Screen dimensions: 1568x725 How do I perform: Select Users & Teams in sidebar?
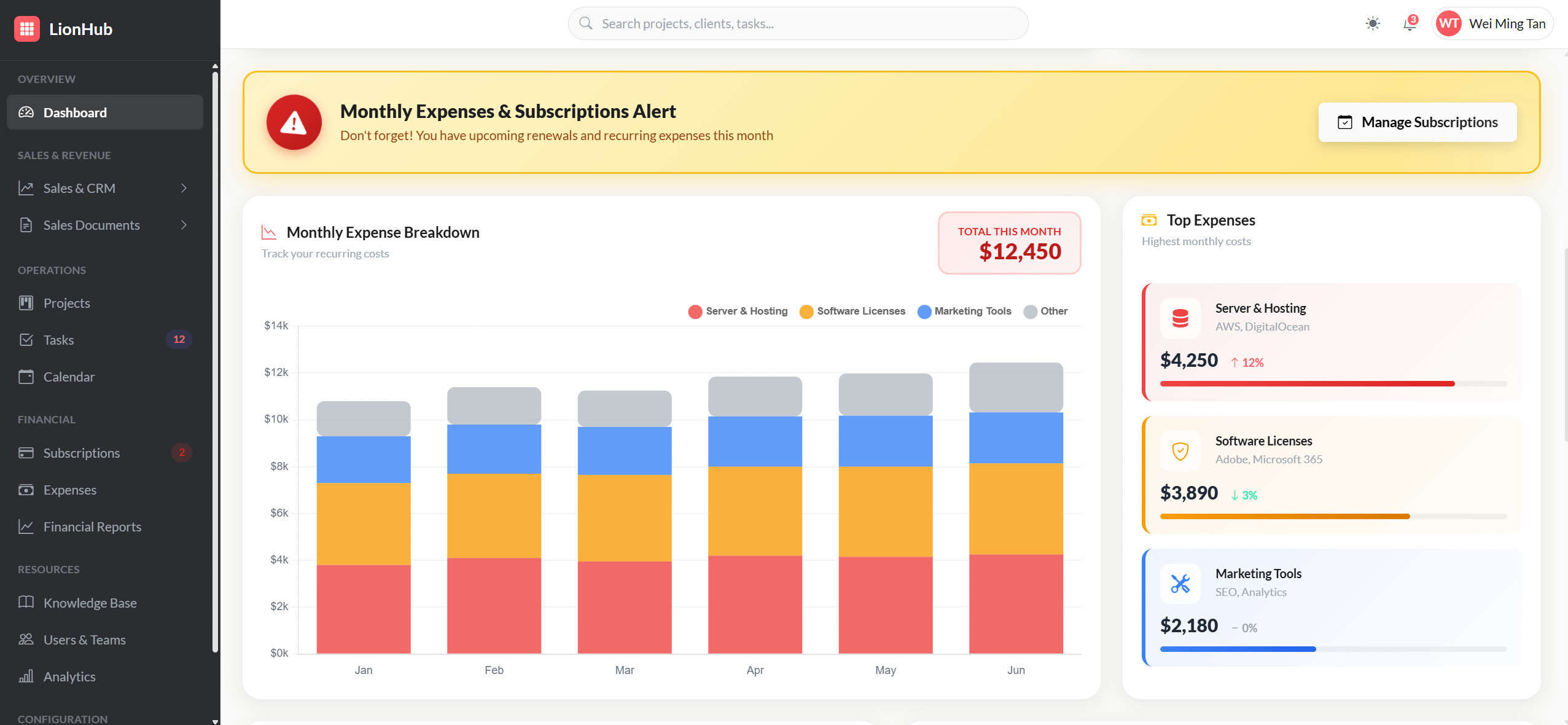point(84,639)
